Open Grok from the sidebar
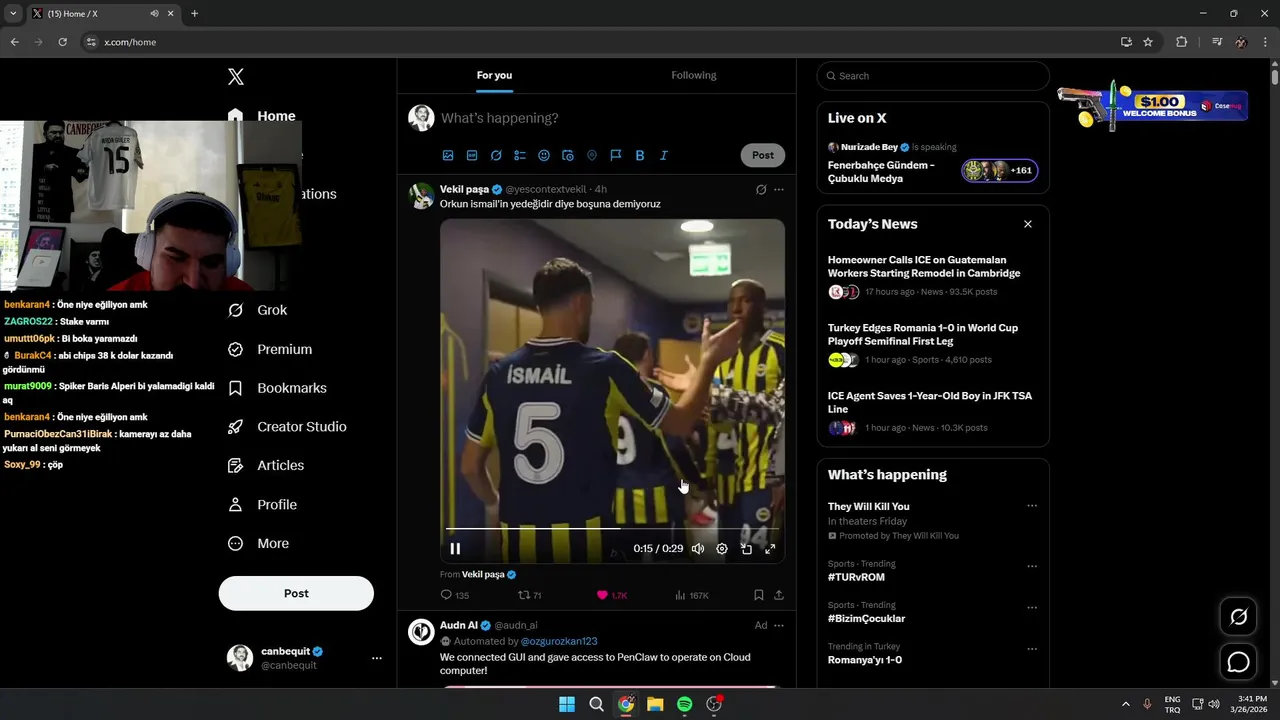This screenshot has width=1280, height=720. pos(258,310)
